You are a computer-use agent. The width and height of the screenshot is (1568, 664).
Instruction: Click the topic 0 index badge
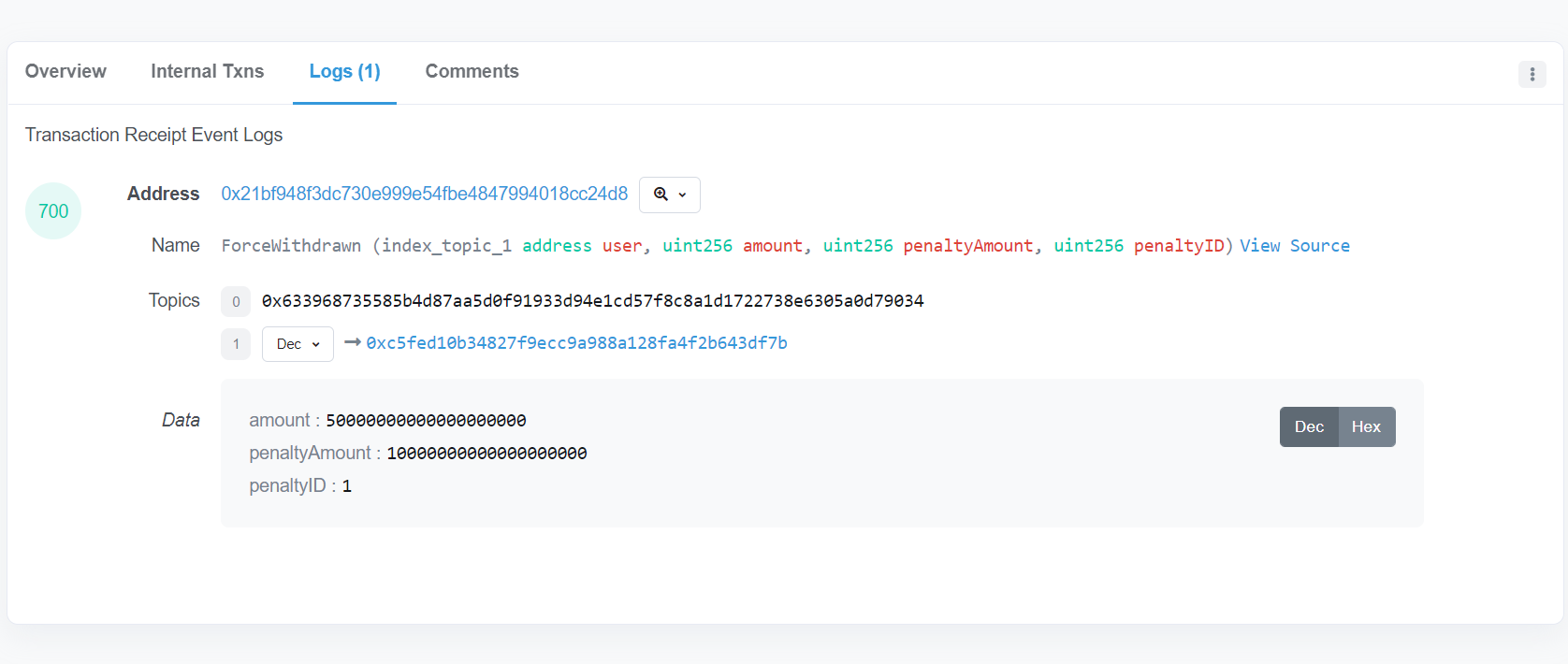(236, 301)
